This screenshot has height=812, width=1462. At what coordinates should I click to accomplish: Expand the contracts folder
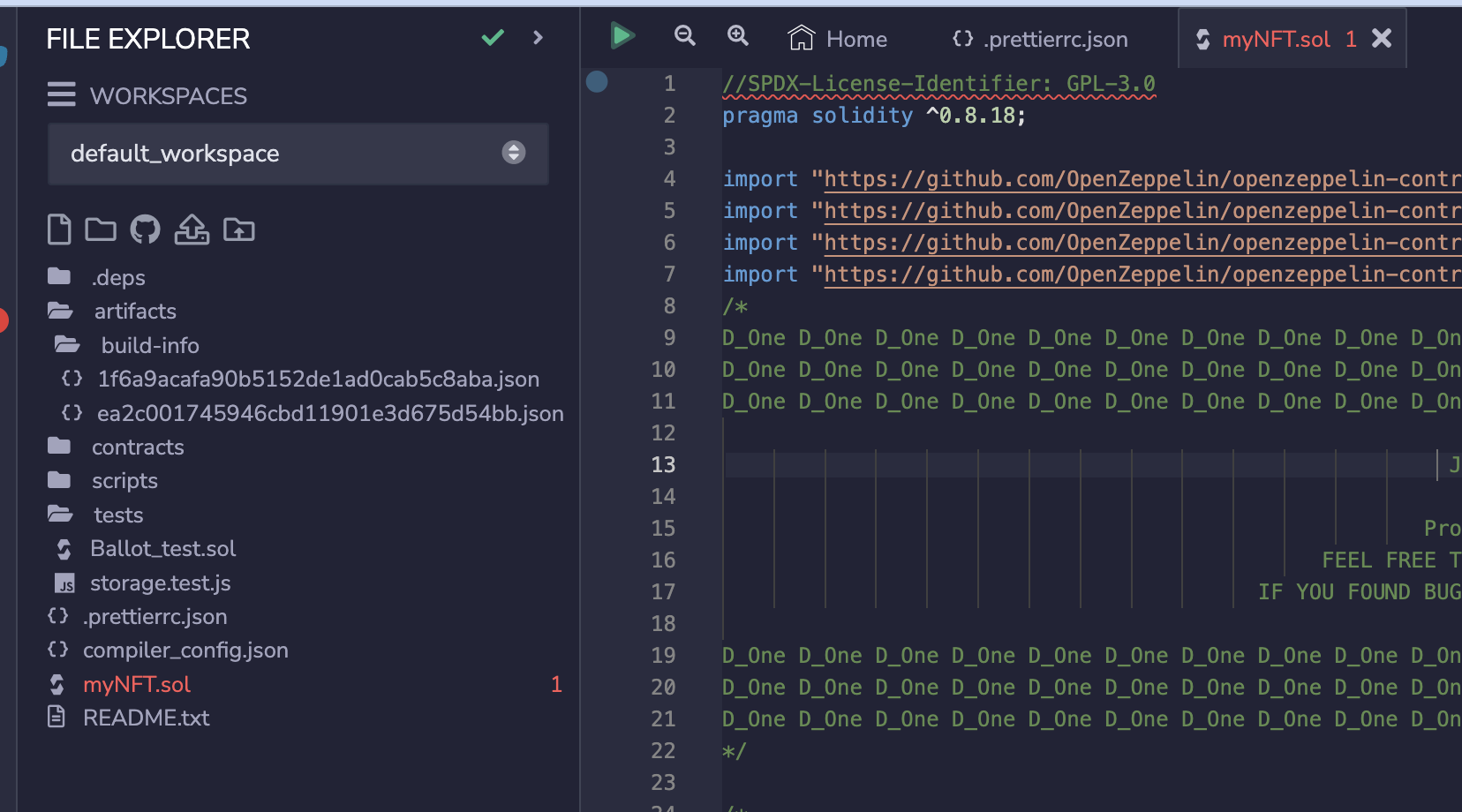(x=137, y=447)
